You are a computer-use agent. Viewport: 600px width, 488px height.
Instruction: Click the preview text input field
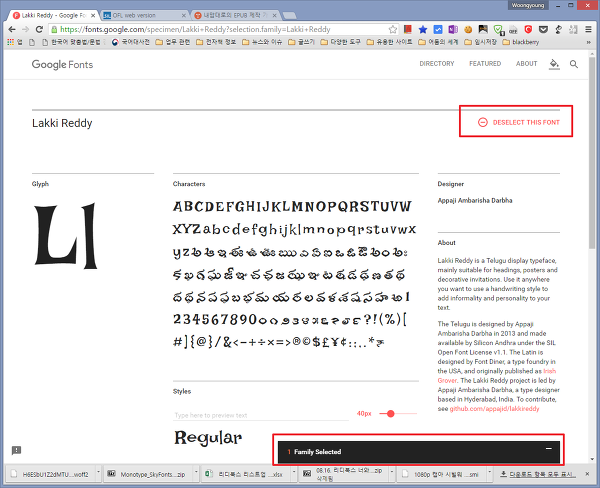(x=261, y=415)
